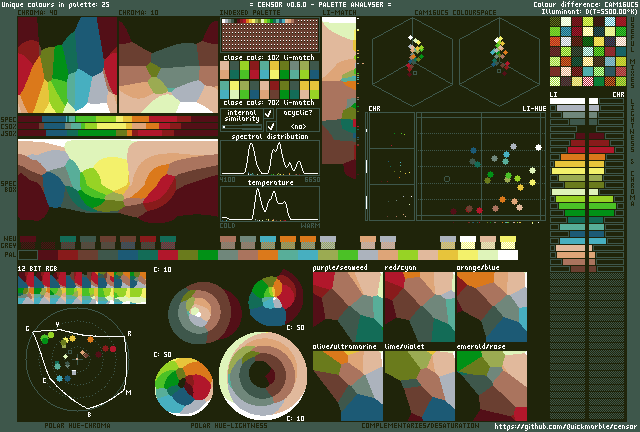Click the CHROMA: 10 Voronoi map

[169, 65]
